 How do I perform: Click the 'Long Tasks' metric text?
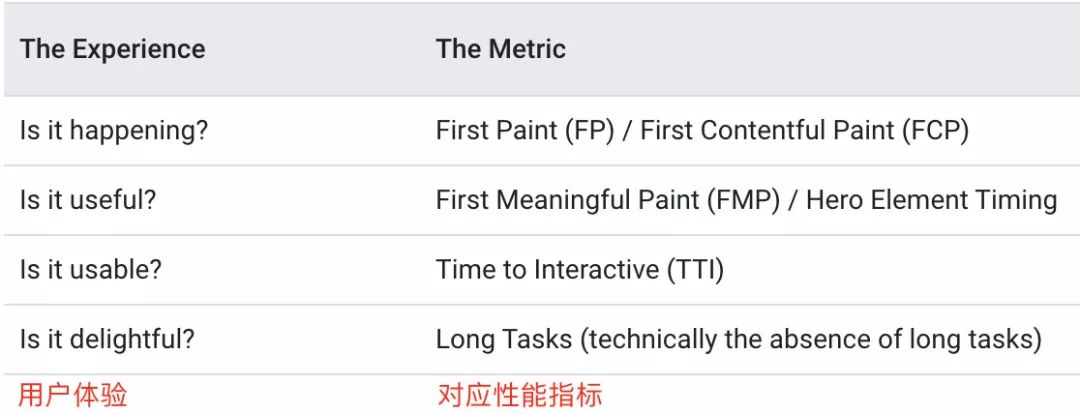pos(504,340)
